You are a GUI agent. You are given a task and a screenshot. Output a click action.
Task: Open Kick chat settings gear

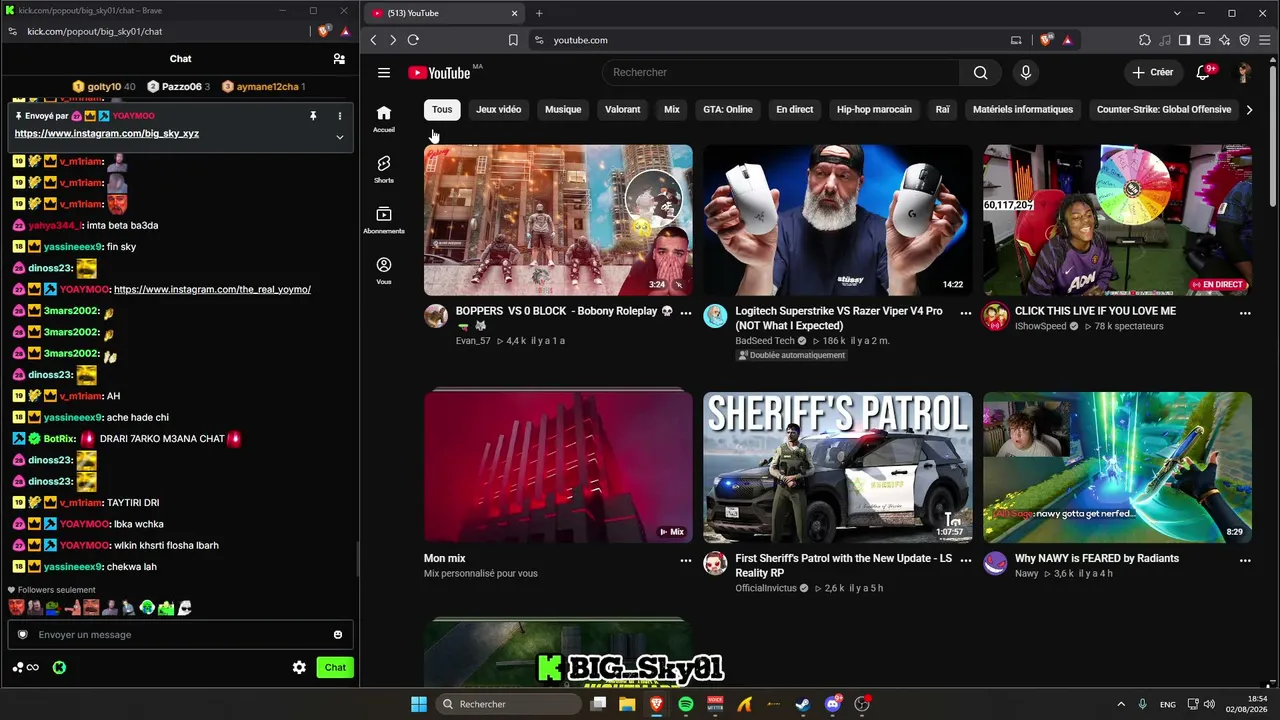299,667
